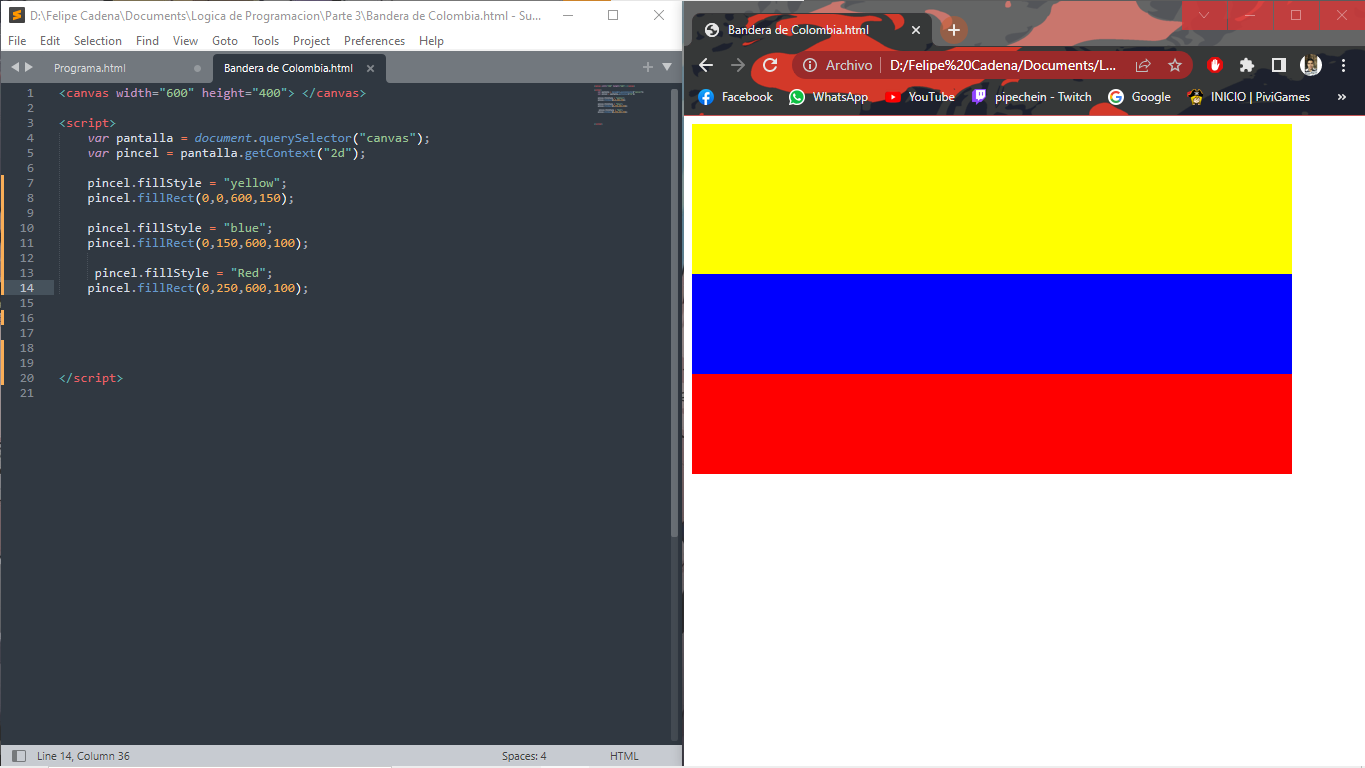Open the red adblock extension icon

[1215, 65]
